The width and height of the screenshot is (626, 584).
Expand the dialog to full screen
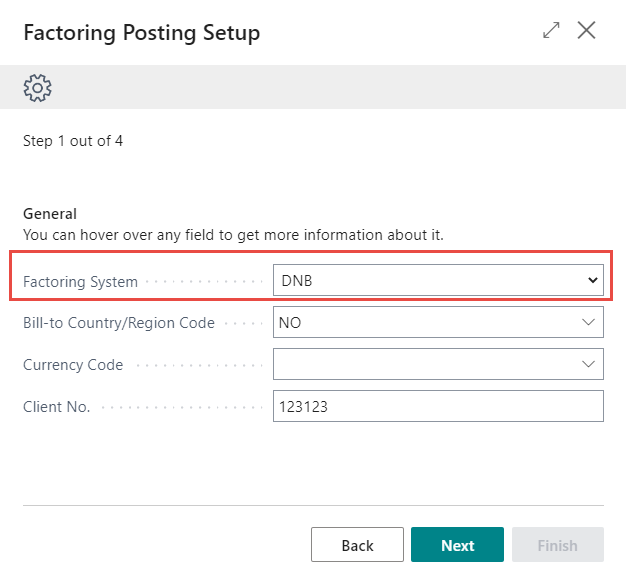click(x=551, y=31)
